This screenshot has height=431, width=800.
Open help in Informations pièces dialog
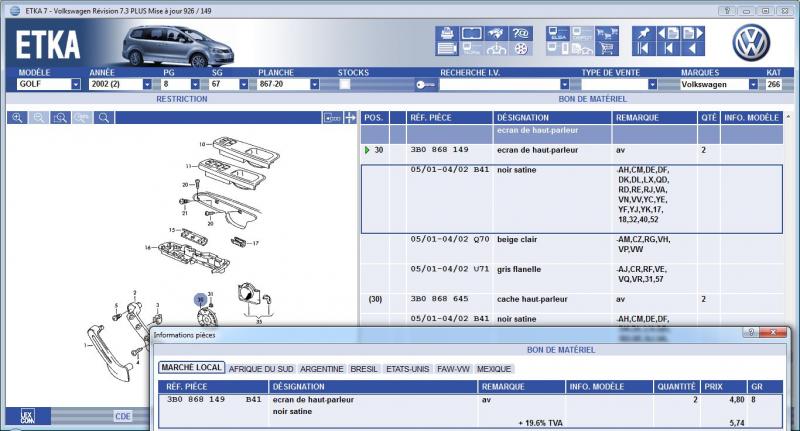751,333
